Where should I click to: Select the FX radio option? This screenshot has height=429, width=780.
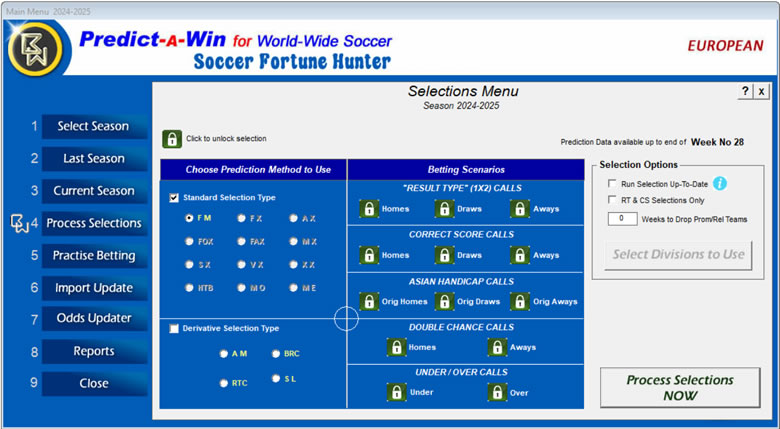pos(241,218)
